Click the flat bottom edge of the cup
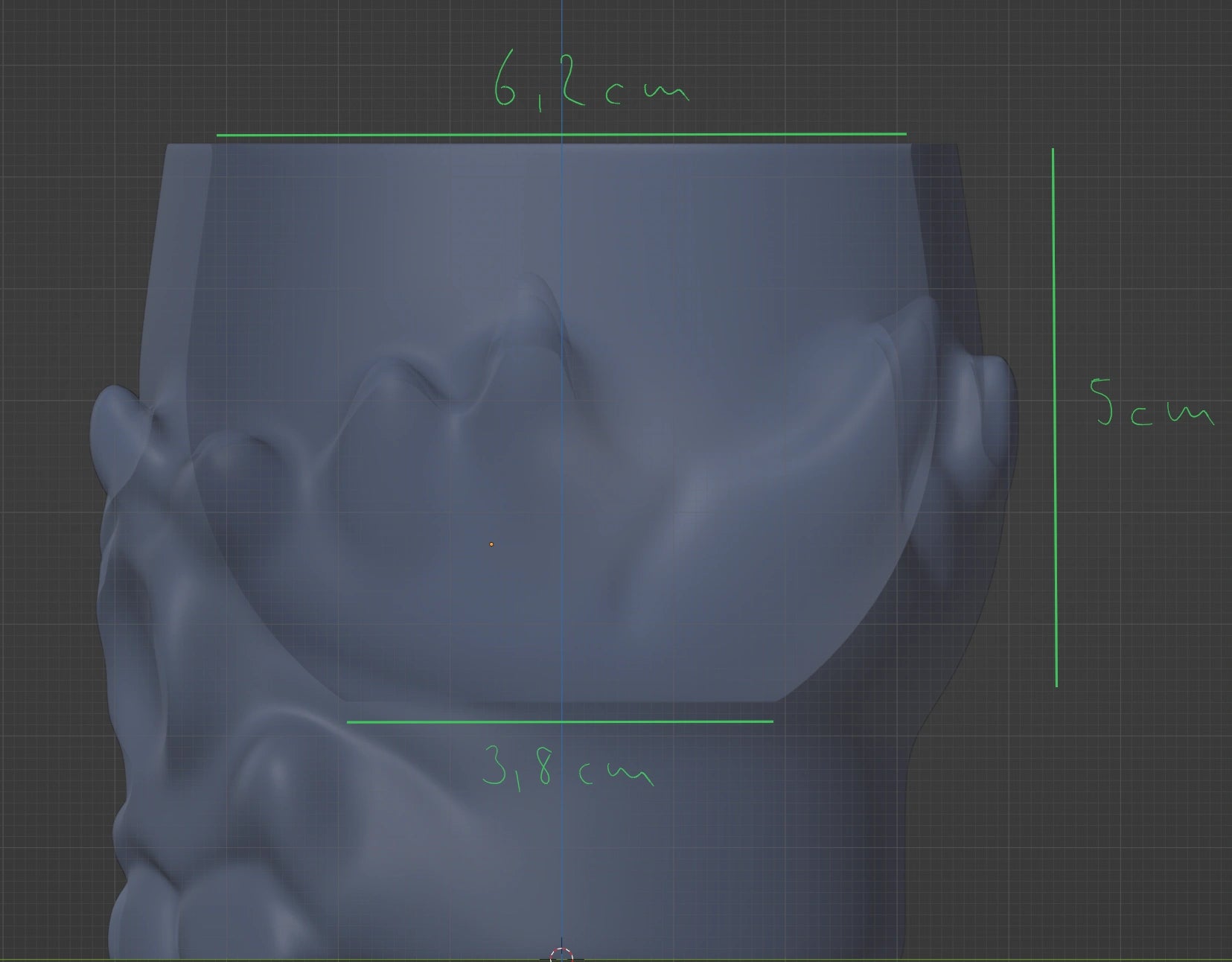 561,701
